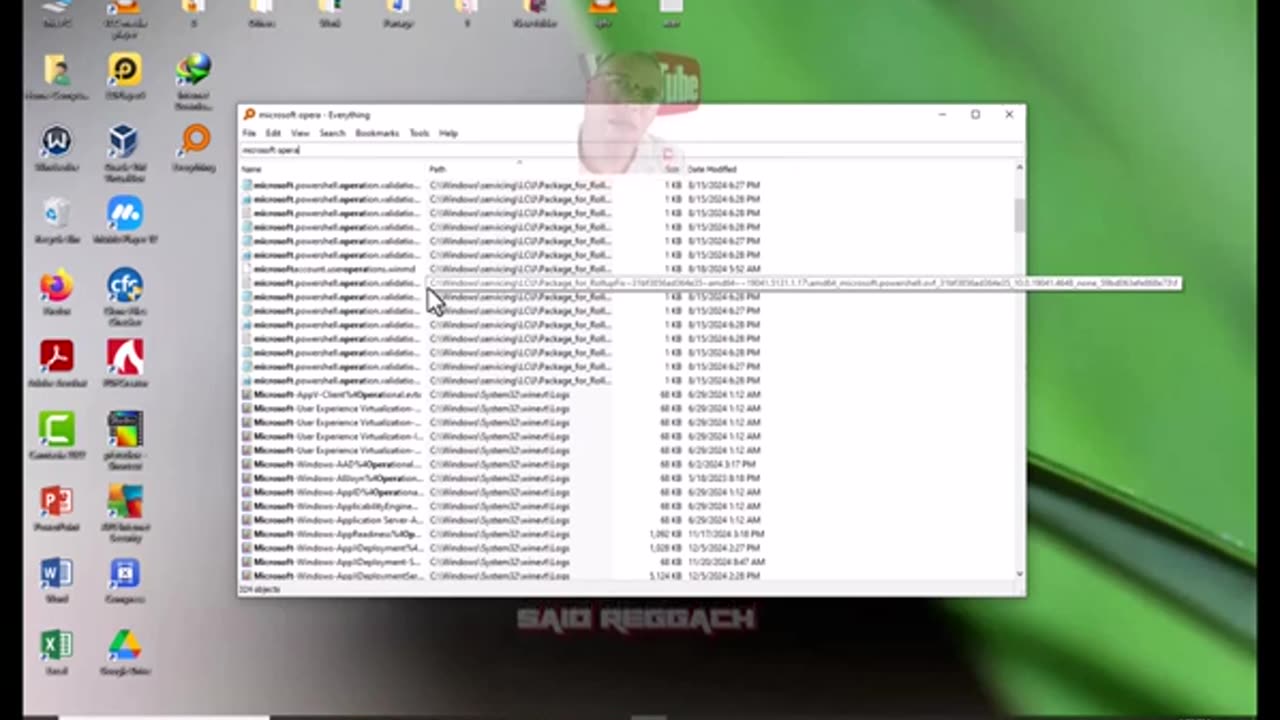Open the Tools menu
The height and width of the screenshot is (720, 1280).
coord(419,133)
